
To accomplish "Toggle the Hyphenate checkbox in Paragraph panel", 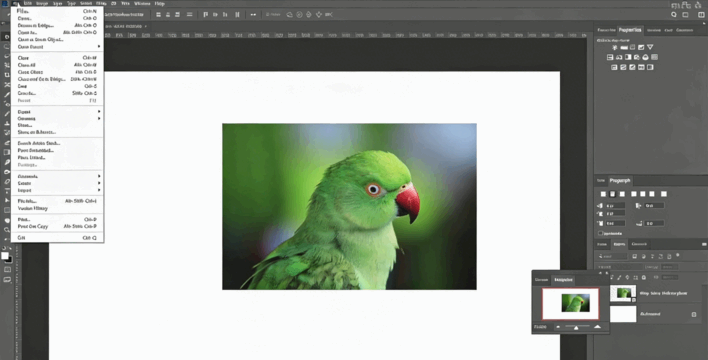I will [x=601, y=234].
